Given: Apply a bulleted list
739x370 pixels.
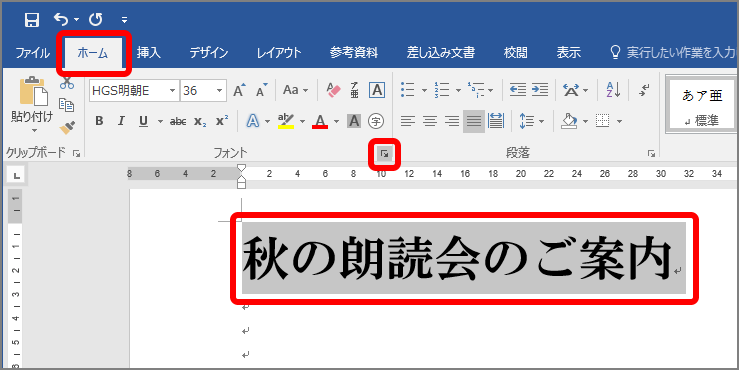Looking at the screenshot, I should [408, 90].
